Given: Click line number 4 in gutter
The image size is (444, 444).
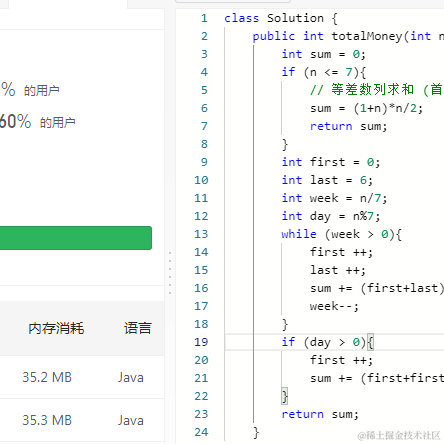Looking at the screenshot, I should pos(204,72).
